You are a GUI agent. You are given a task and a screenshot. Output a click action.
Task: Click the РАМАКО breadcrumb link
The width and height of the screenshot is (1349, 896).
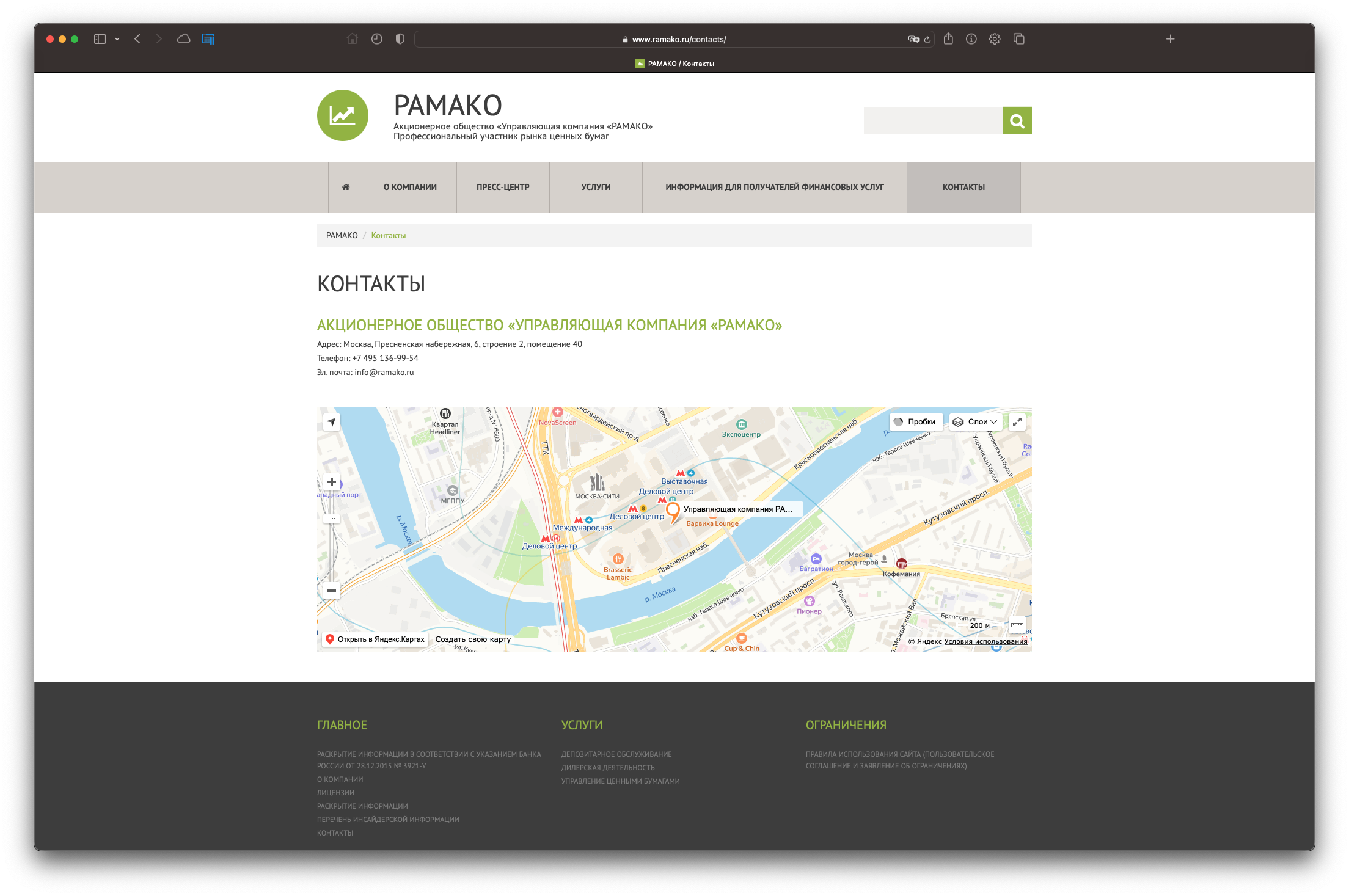click(x=342, y=235)
